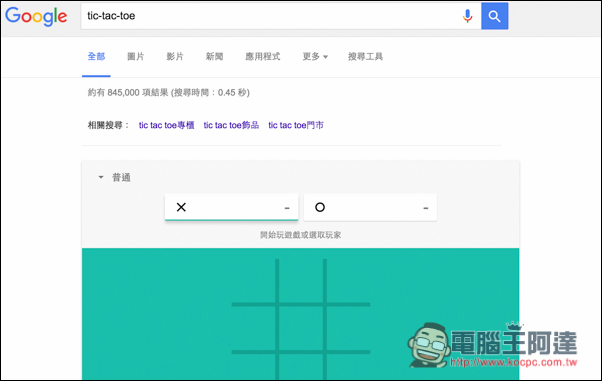Open the tic tac toe飾品 related search
602x381 pixels.
[231, 125]
